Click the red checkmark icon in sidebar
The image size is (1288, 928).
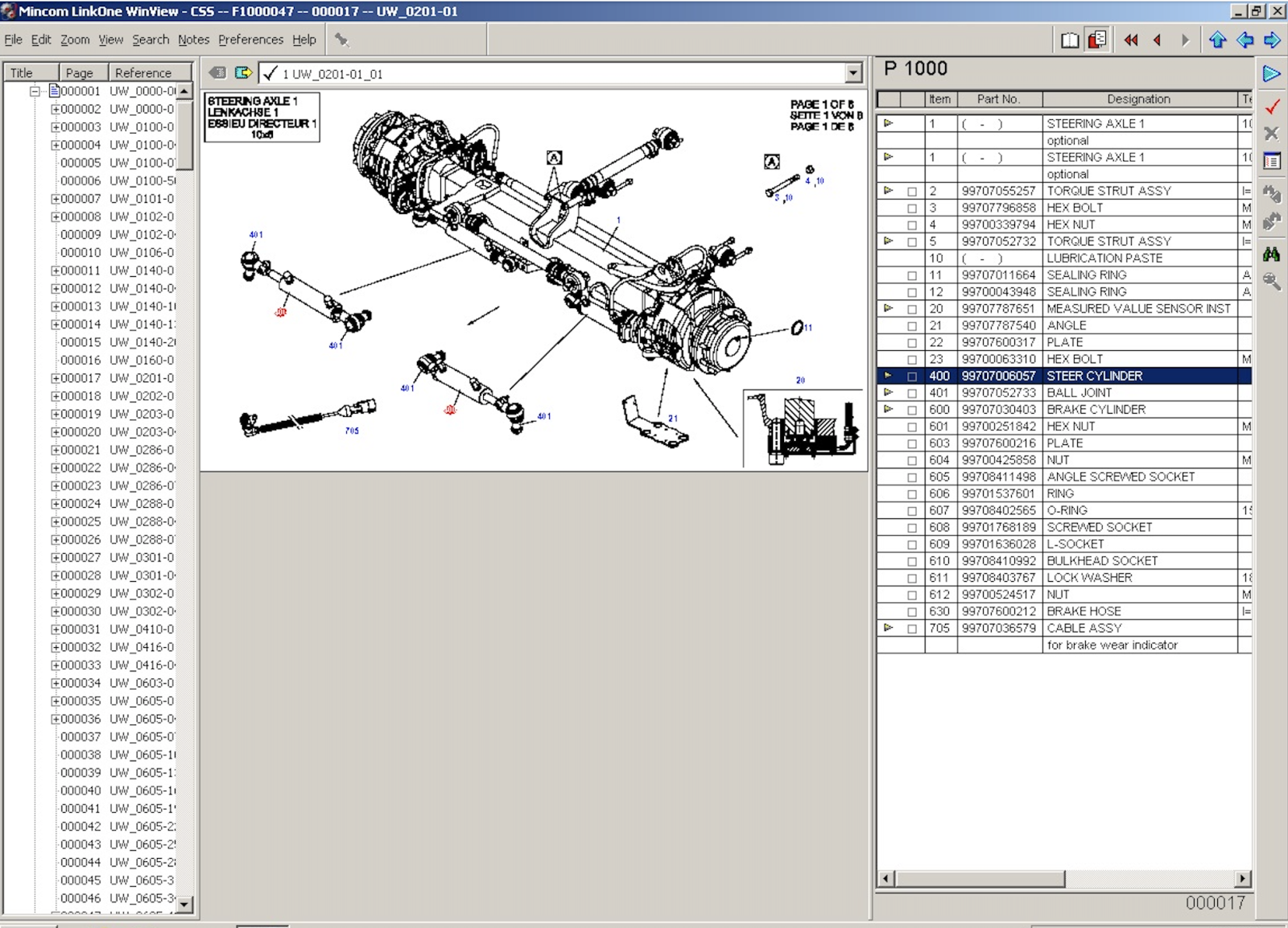coord(1272,106)
